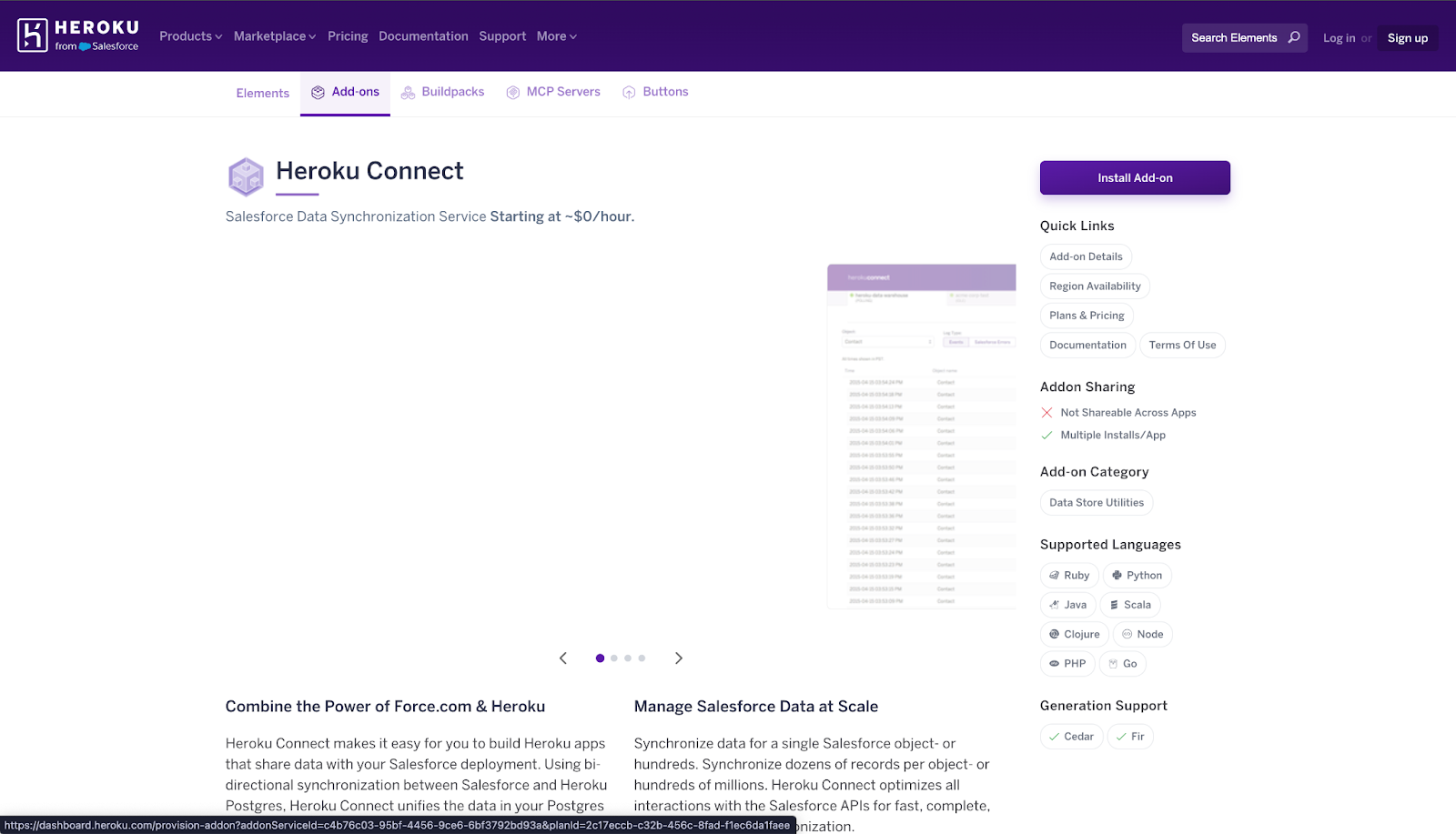The width and height of the screenshot is (1456, 834).
Task: Select the Cedar generation tag
Action: (1071, 737)
